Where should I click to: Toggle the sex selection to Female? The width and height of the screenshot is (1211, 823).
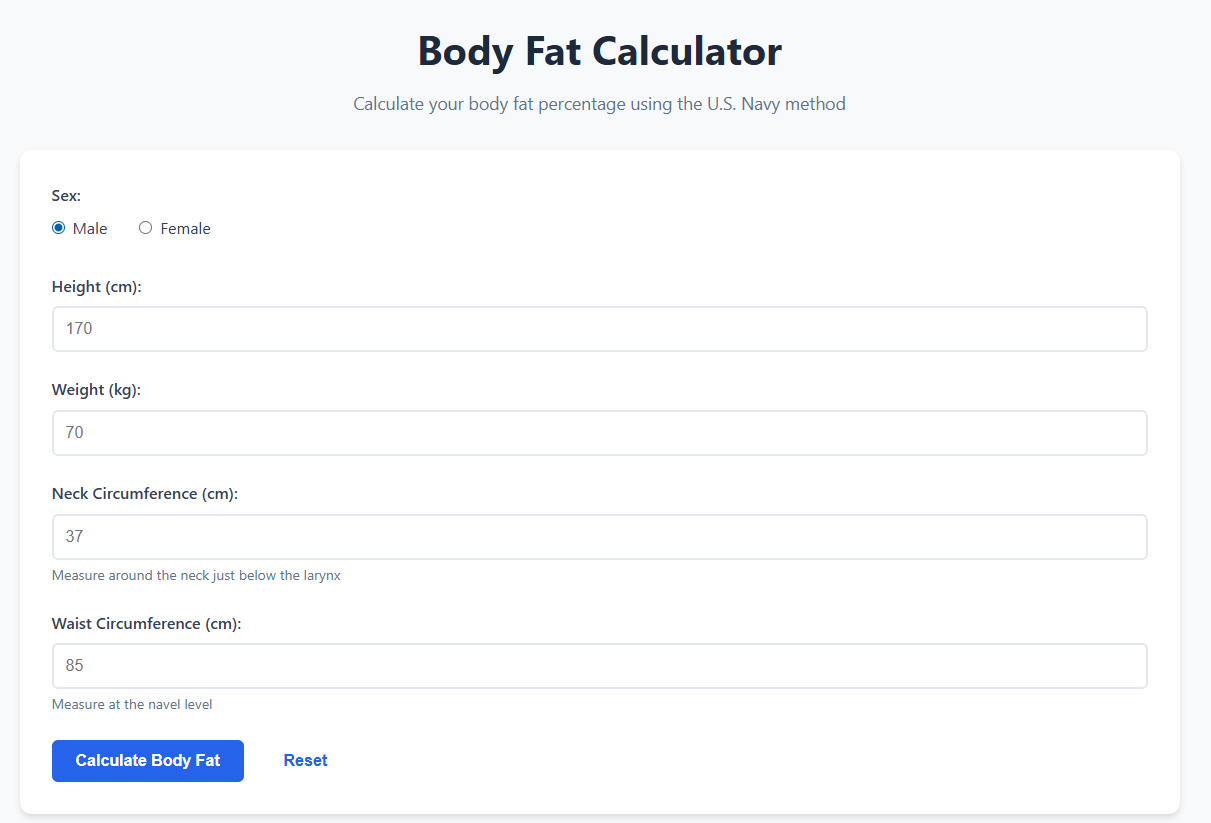pos(145,228)
